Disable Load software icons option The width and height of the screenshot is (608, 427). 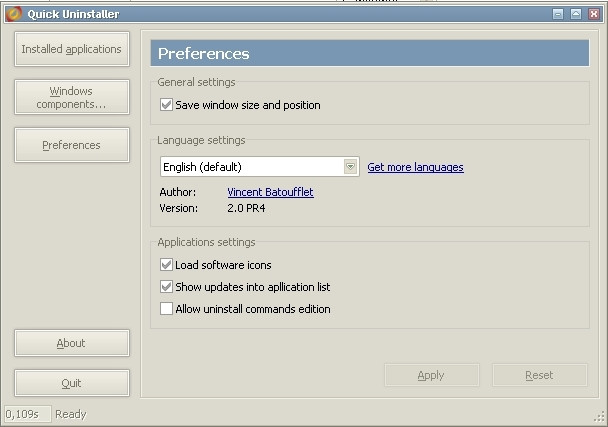click(166, 264)
